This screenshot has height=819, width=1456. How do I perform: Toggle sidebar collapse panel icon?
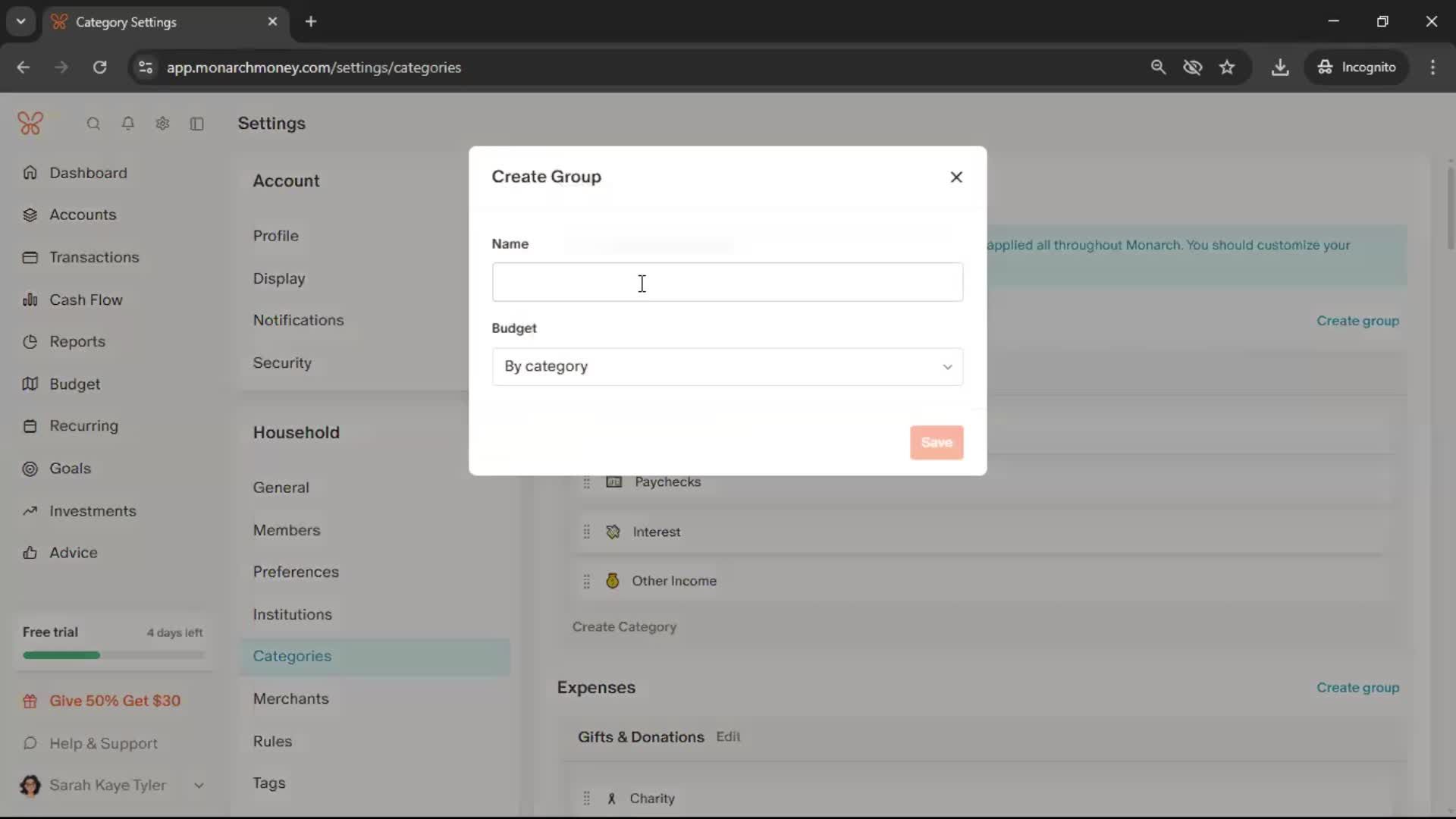[197, 124]
